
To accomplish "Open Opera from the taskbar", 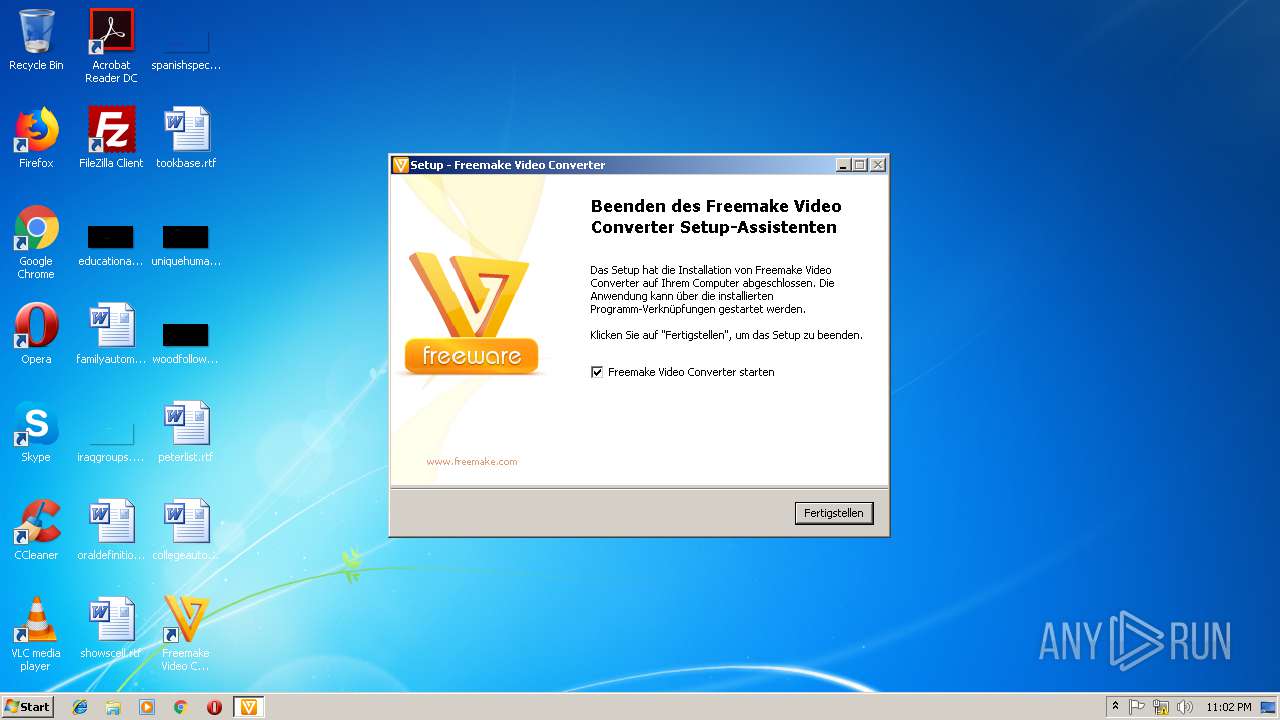I will [x=214, y=707].
